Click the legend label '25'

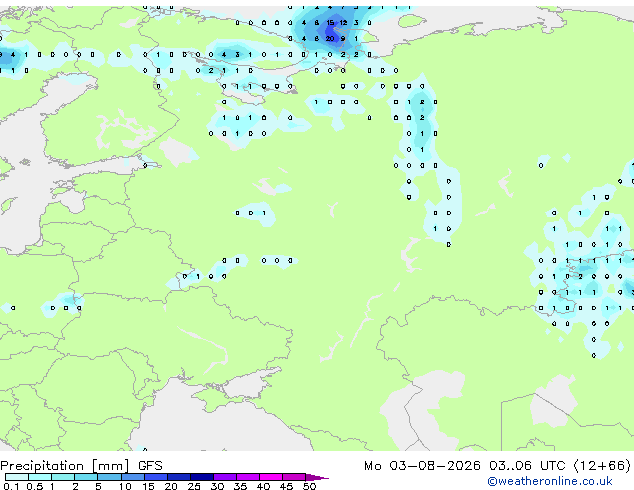194,486
